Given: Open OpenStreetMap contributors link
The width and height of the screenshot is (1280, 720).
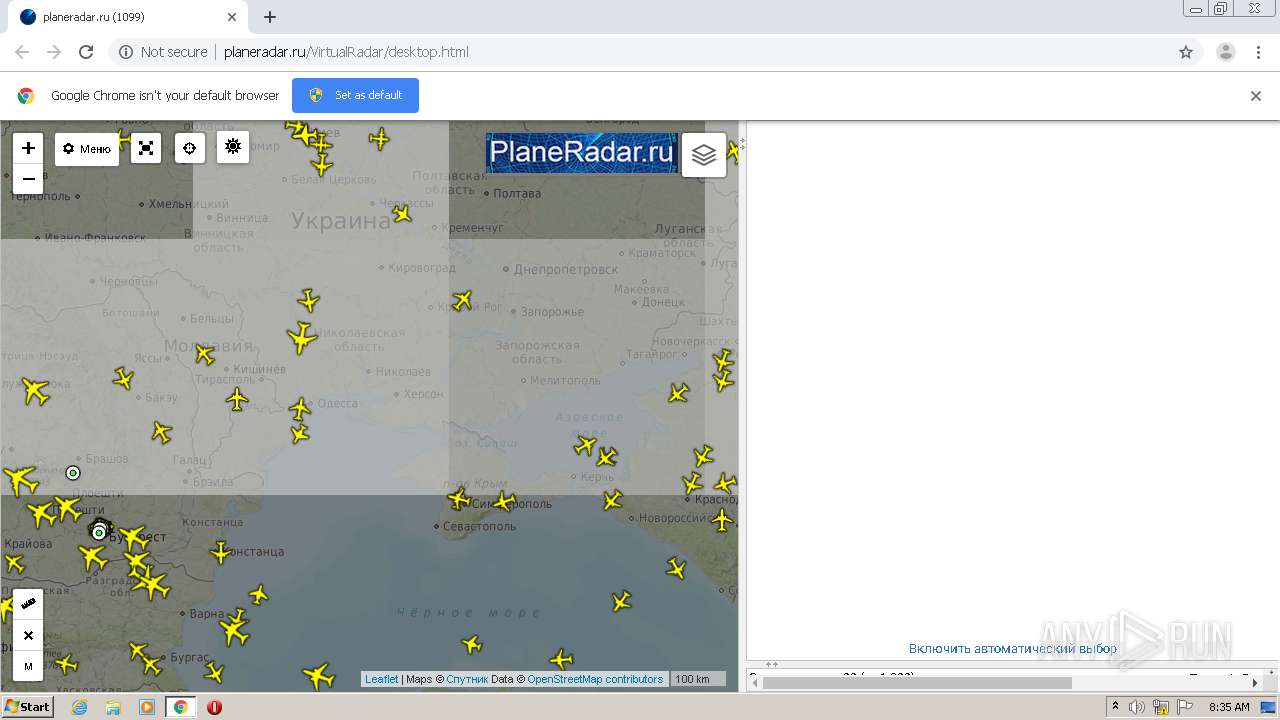Looking at the screenshot, I should (595, 679).
